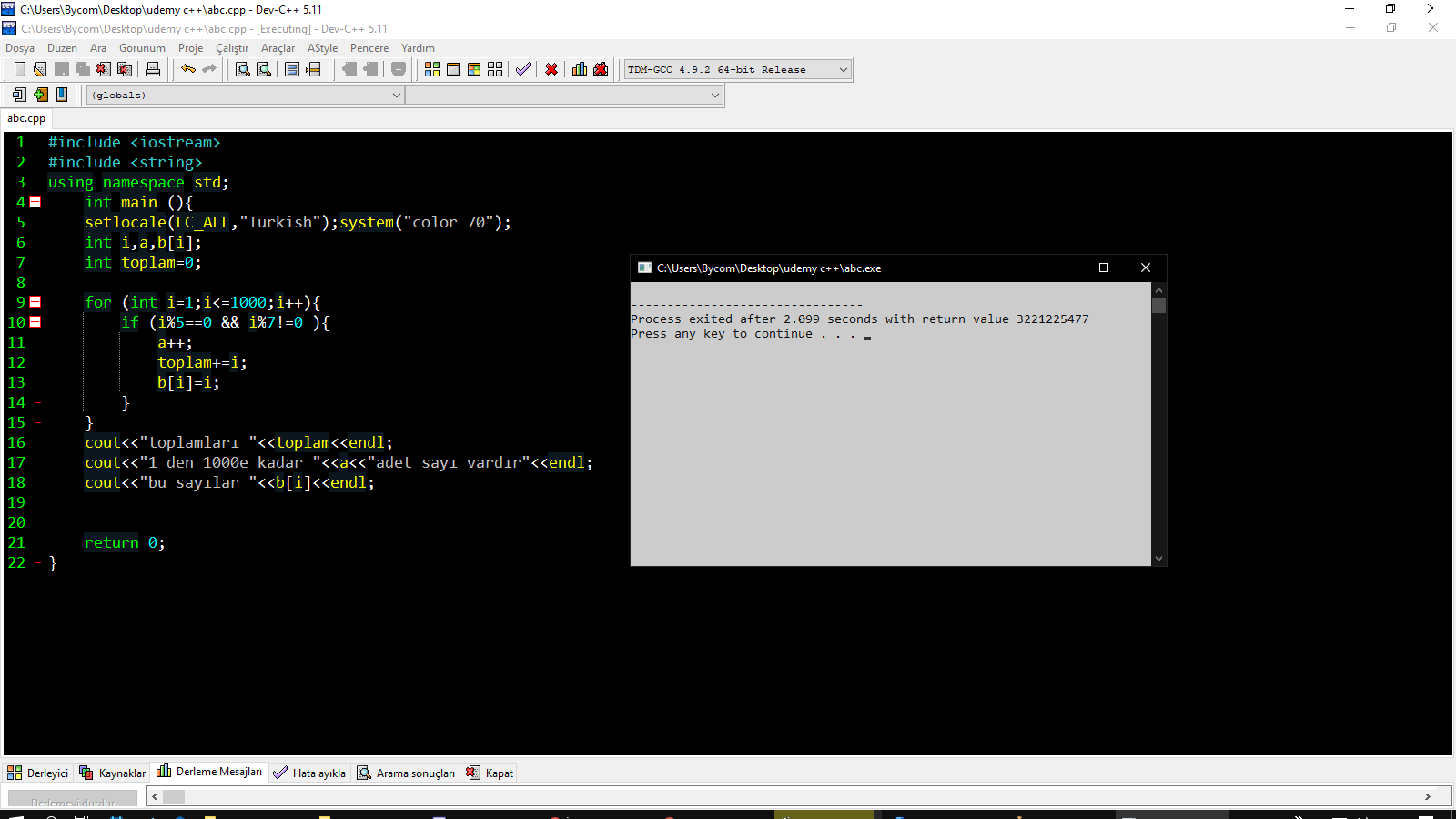
Task: Click the 'toplam+=i;' line in the code
Action: (x=202, y=362)
